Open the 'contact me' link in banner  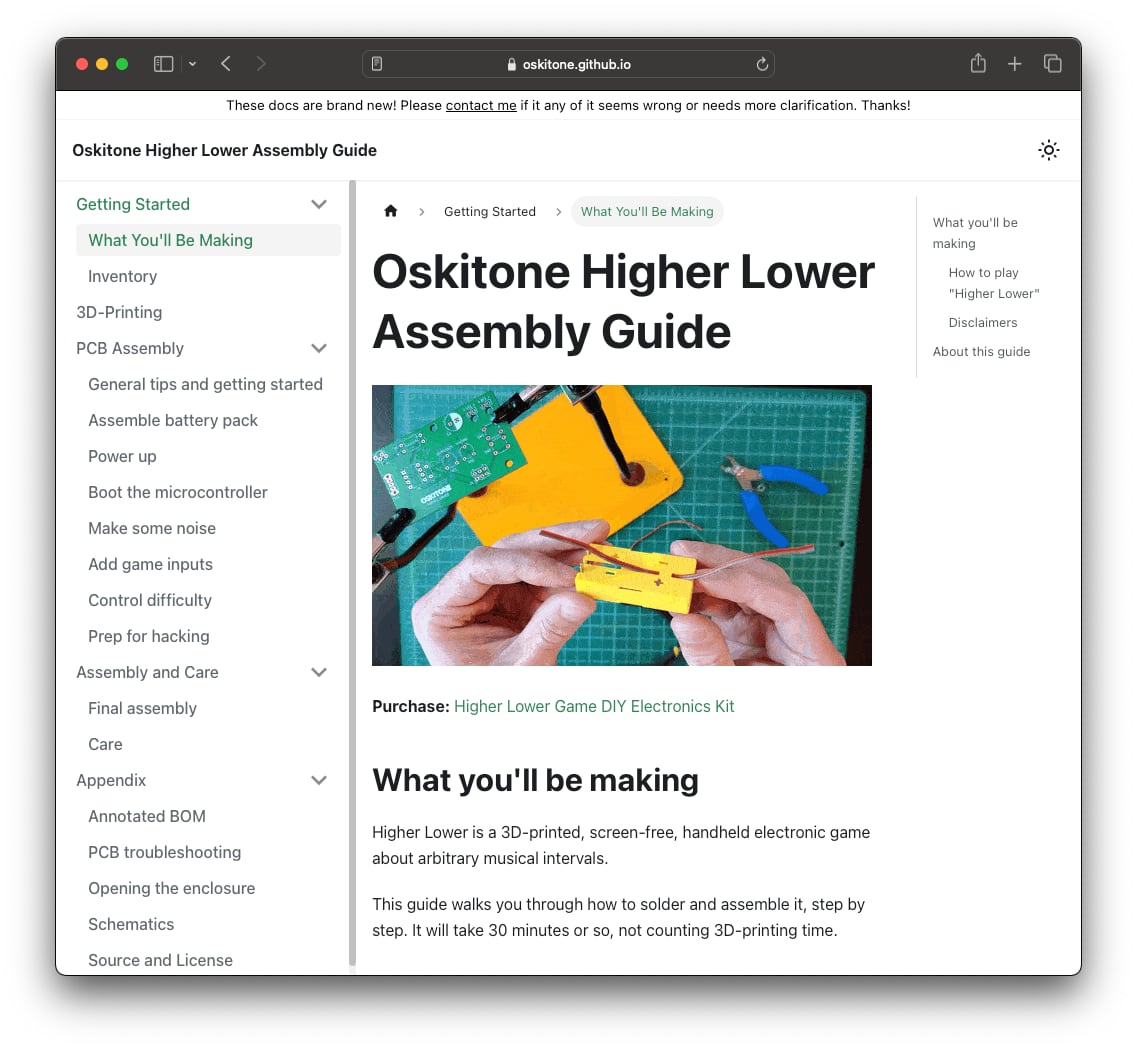tap(481, 105)
